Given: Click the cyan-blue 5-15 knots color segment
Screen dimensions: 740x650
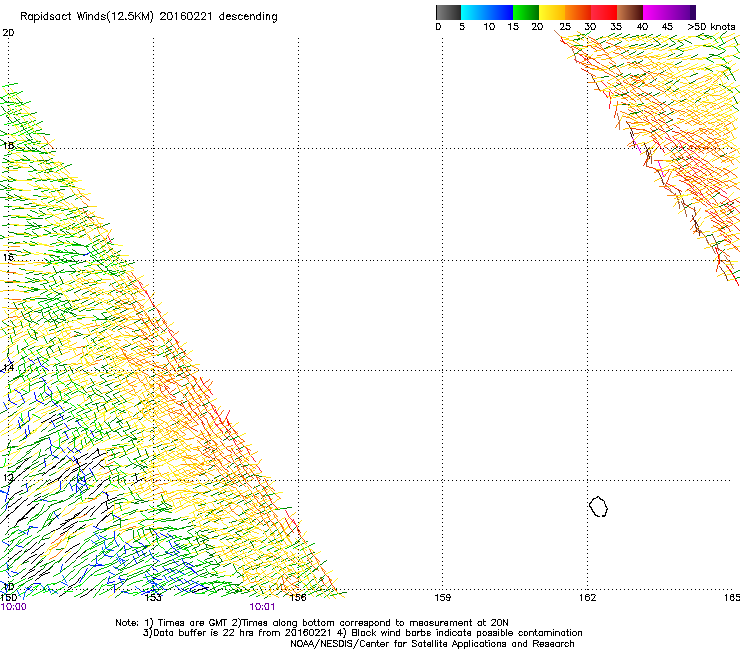Looking at the screenshot, I should pyautogui.click(x=487, y=12).
